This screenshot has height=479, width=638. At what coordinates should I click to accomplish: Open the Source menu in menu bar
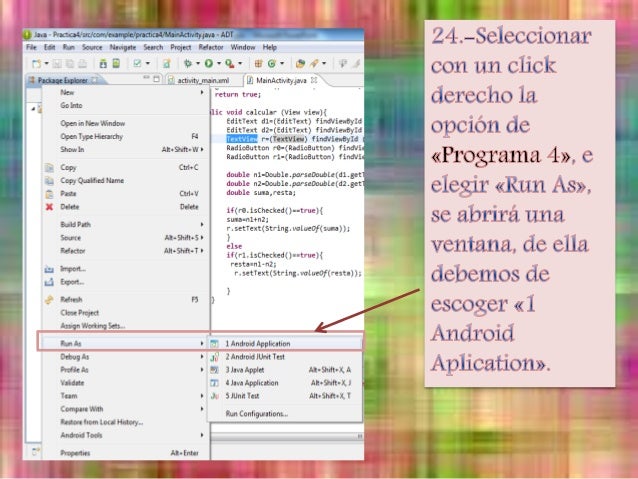[92, 47]
